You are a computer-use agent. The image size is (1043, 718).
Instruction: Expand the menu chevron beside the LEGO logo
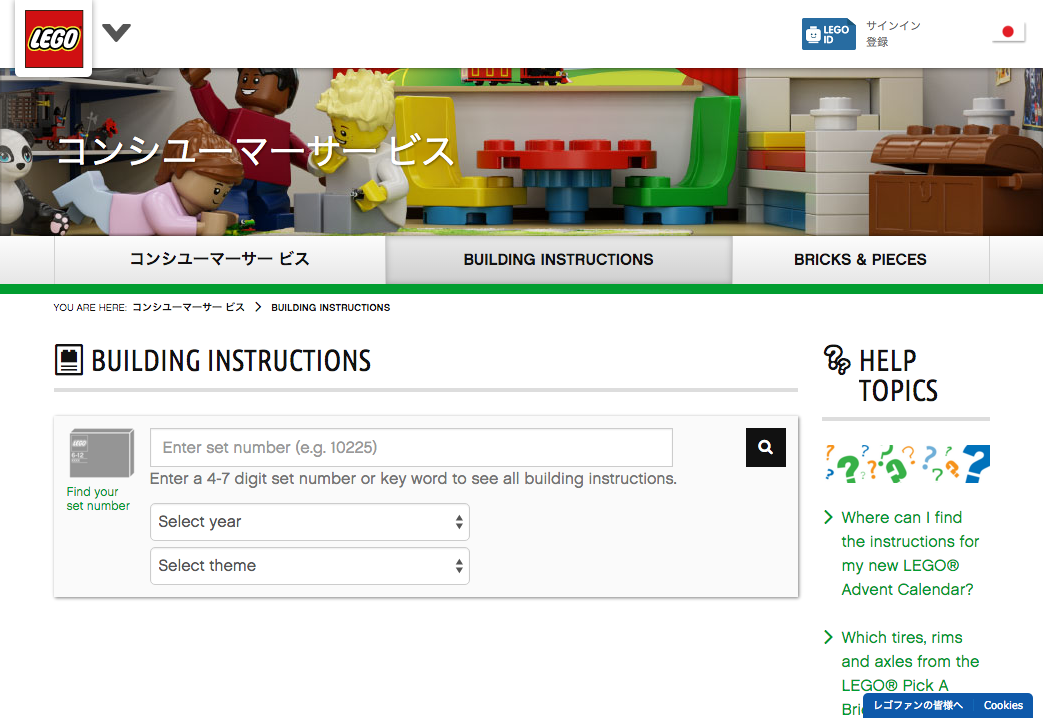coord(116,32)
